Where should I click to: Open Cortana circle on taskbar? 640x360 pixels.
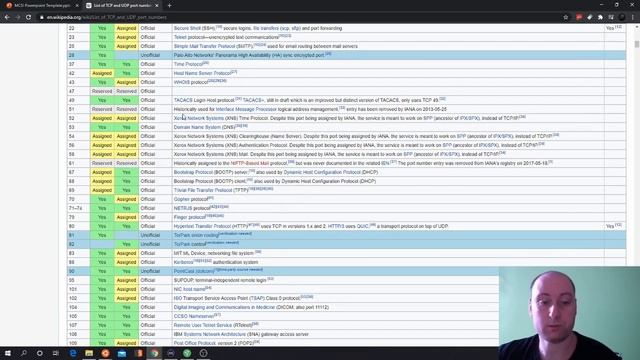tap(40, 353)
